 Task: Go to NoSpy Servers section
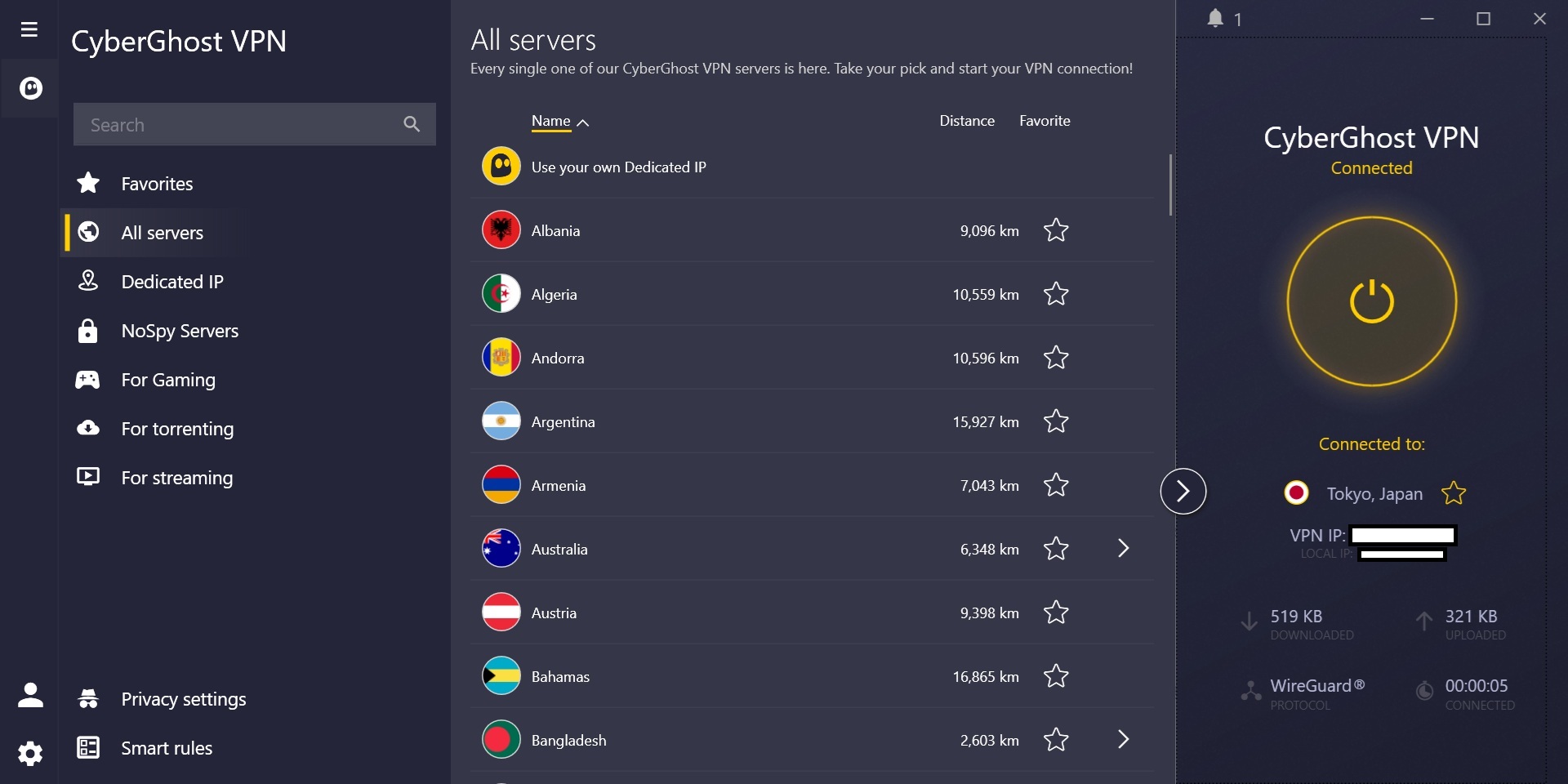point(180,331)
